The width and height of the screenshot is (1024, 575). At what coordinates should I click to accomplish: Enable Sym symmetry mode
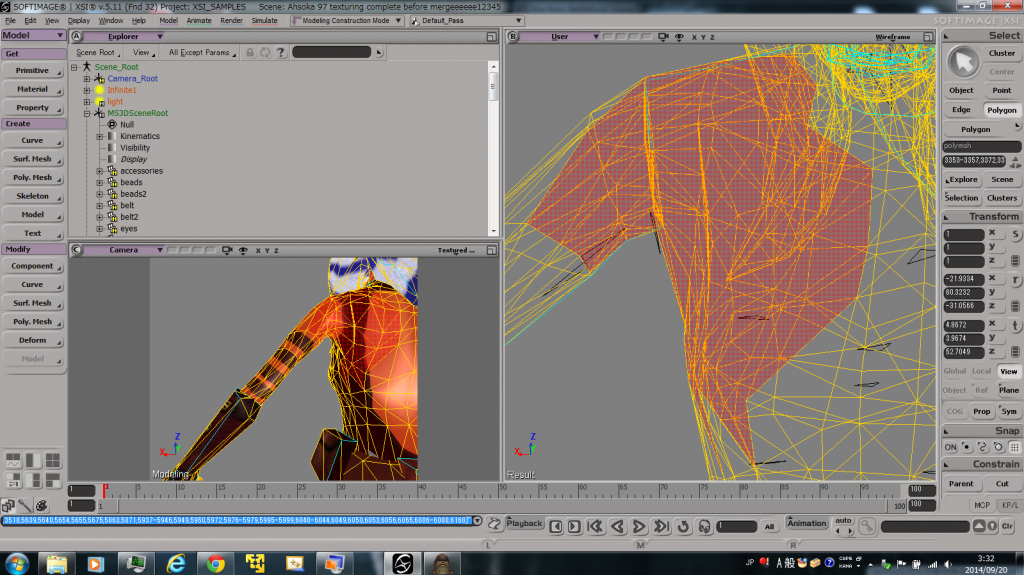pos(1009,412)
